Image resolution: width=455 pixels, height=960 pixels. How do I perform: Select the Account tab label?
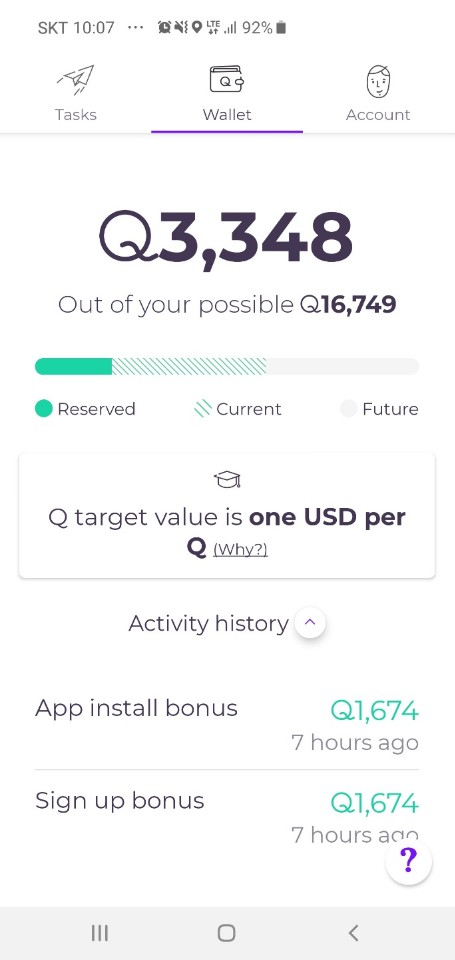(378, 114)
